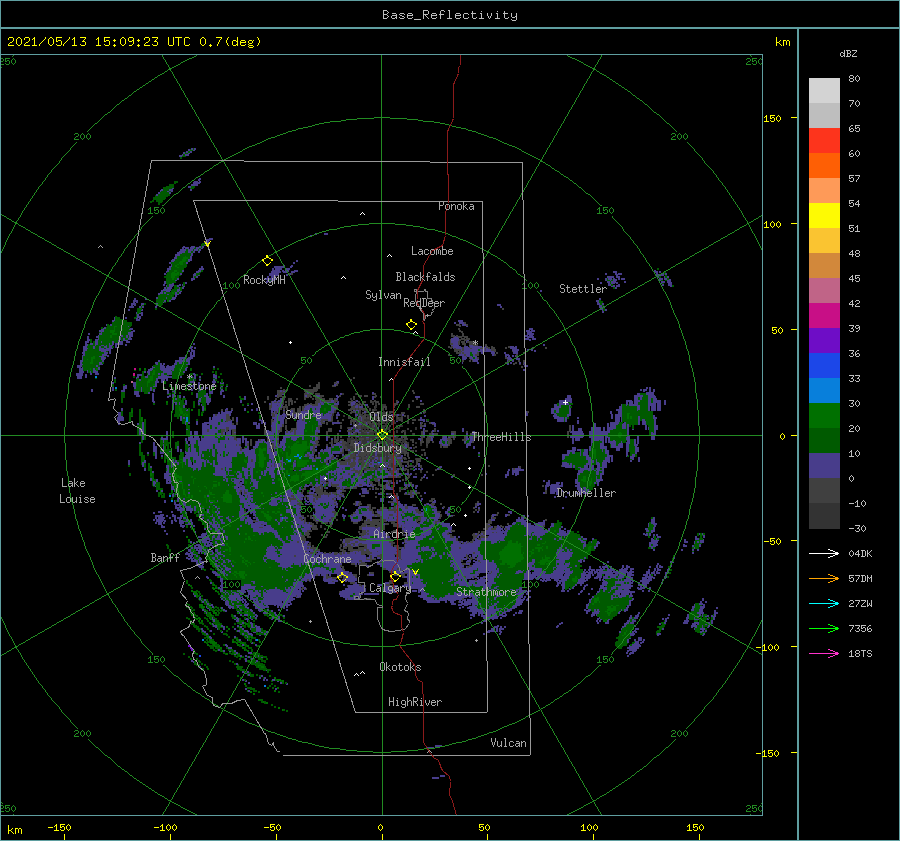Viewport: 900px width, 841px height.
Task: Click the Banff label
Action: (165, 558)
